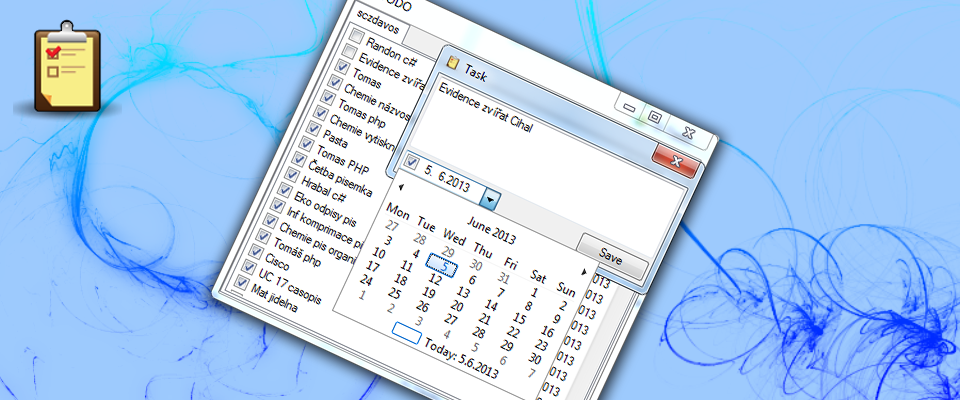Image resolution: width=960 pixels, height=400 pixels.
Task: Select day 15 in the June calendar
Action: (519, 319)
